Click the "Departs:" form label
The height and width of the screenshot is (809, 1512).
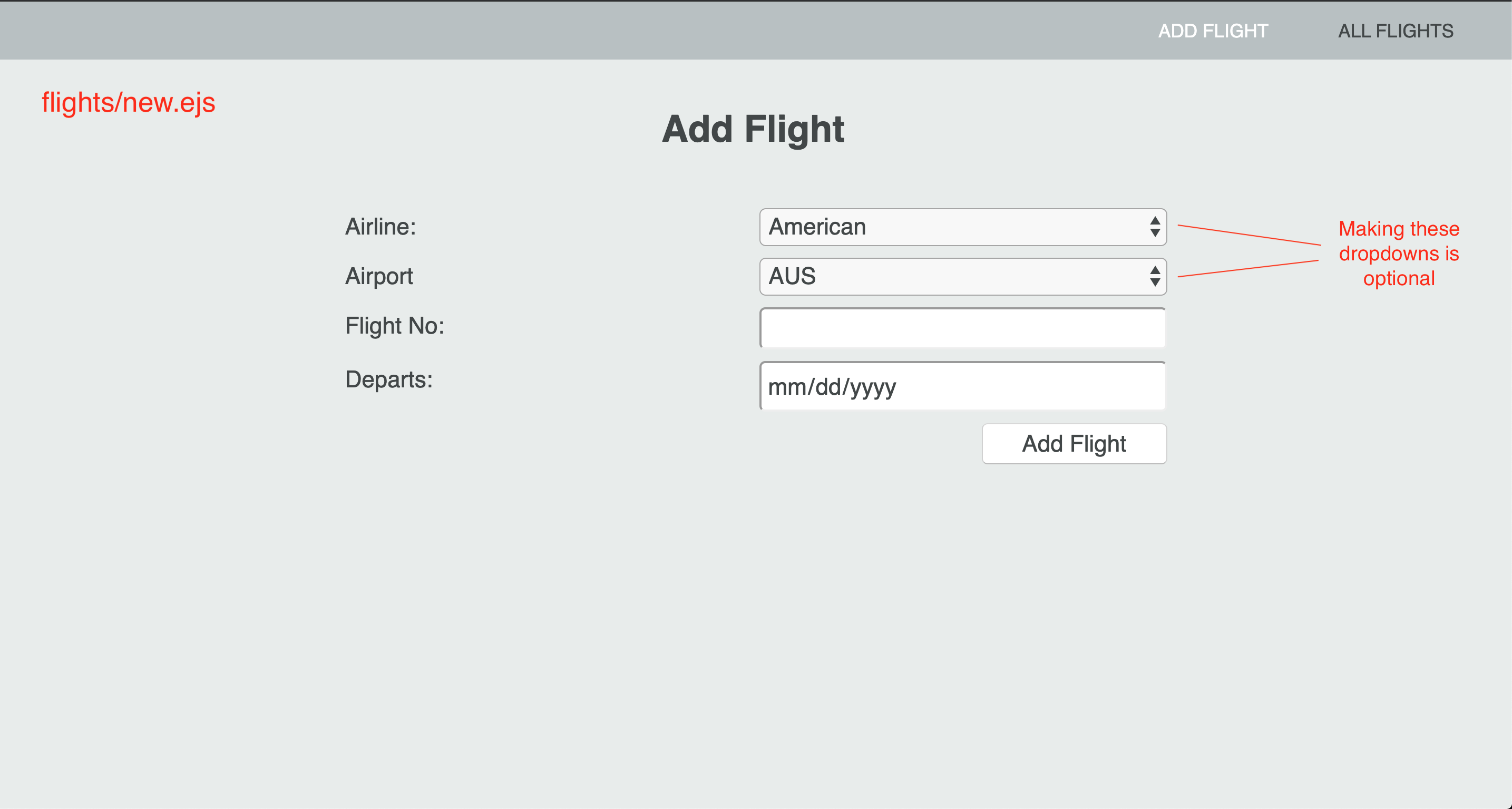[x=388, y=380]
